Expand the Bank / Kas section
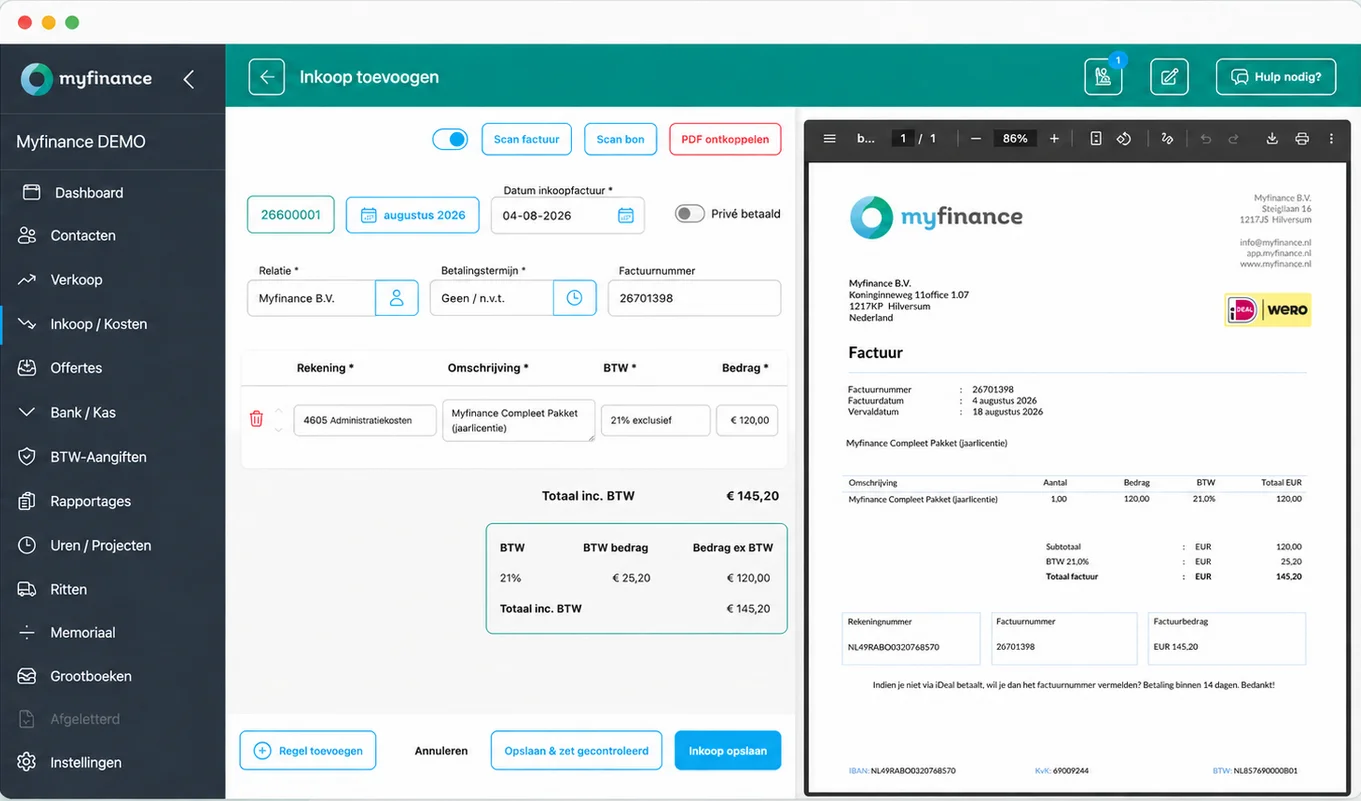 coord(83,412)
